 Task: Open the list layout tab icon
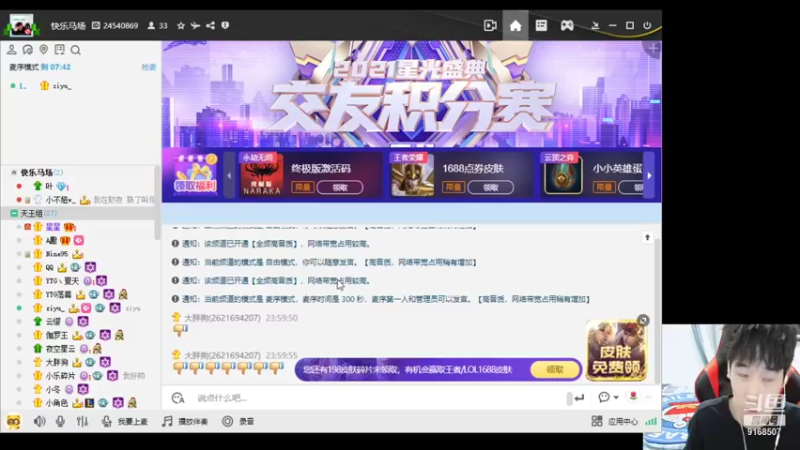(541, 26)
